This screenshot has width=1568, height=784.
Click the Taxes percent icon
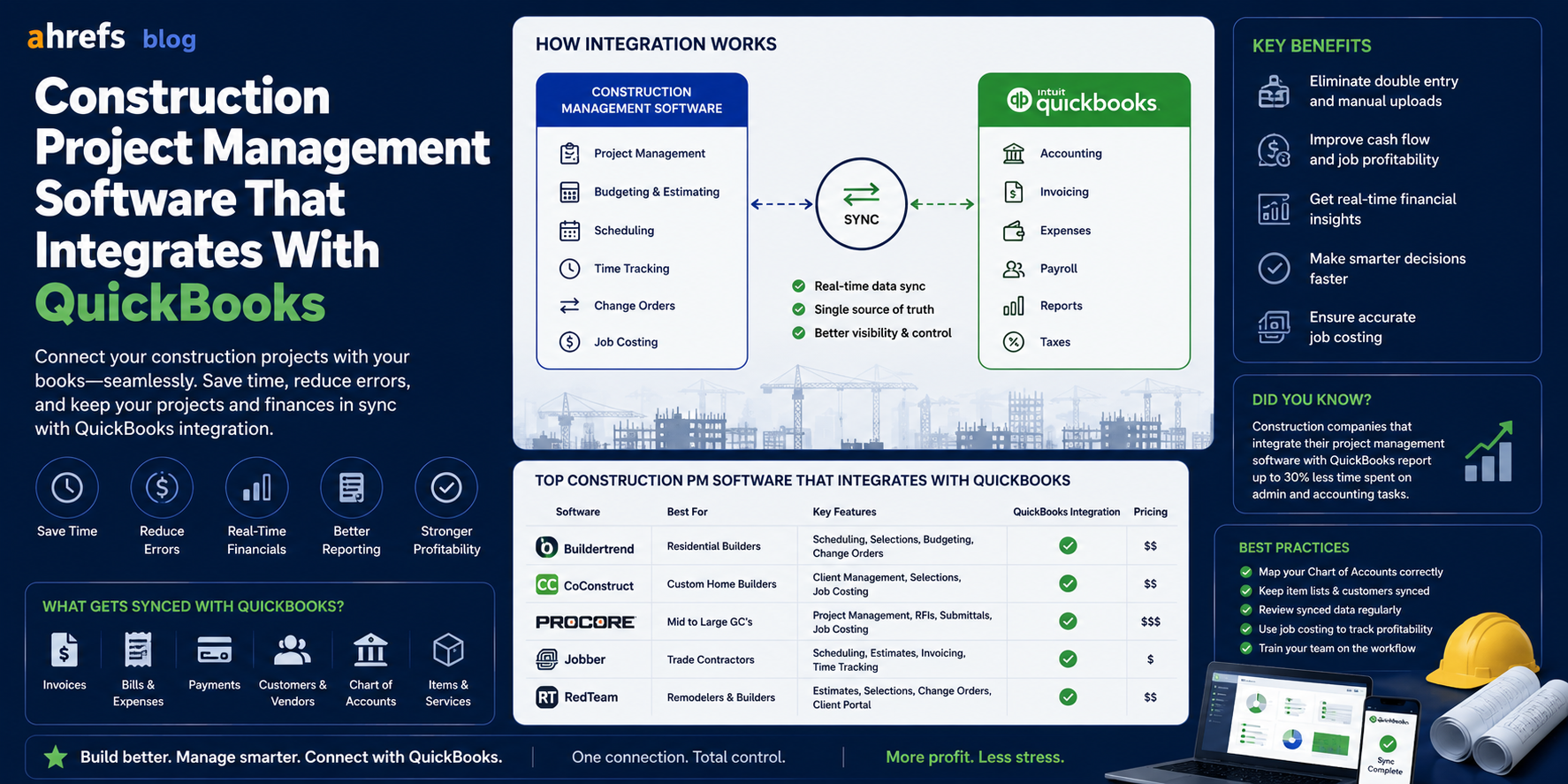pyautogui.click(x=1014, y=342)
